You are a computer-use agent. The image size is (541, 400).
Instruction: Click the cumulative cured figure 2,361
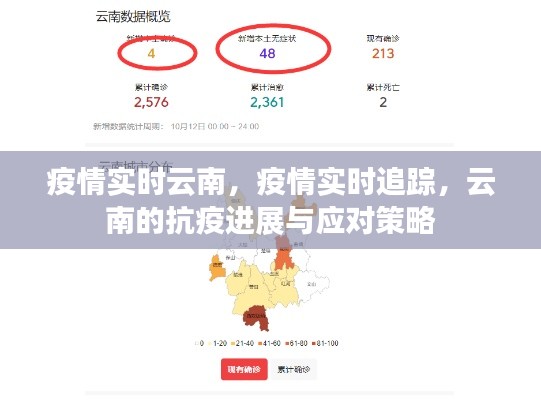pyautogui.click(x=267, y=102)
